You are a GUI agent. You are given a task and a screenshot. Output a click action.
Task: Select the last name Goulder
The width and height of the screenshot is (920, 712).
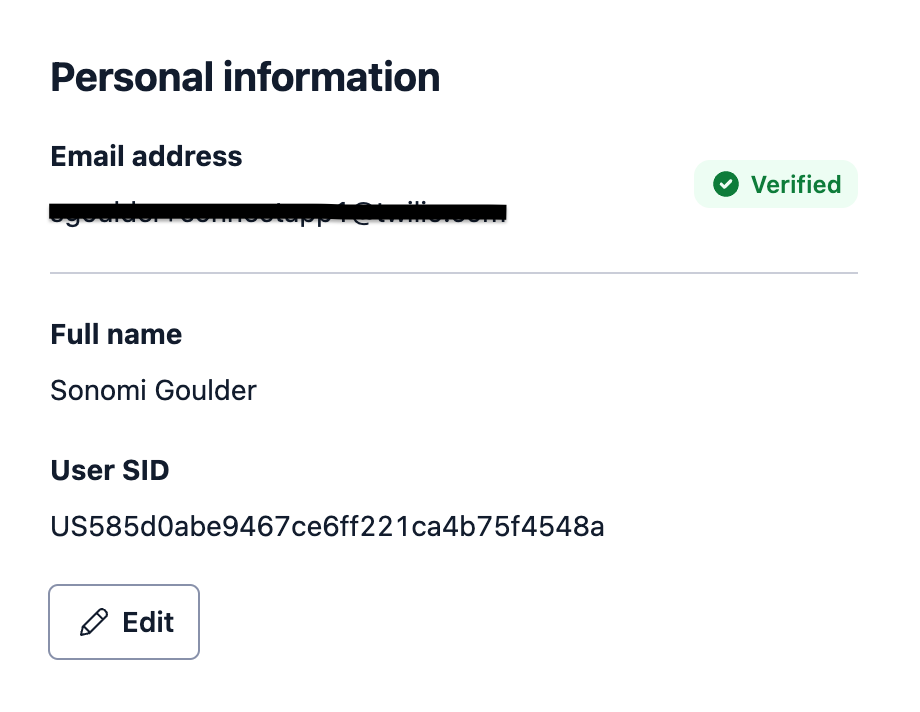pos(205,390)
